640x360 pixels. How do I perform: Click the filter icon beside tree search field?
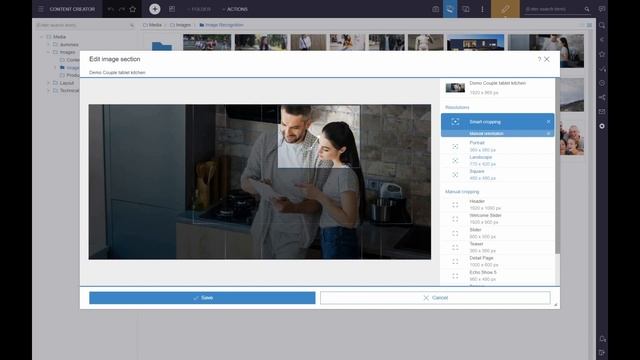[x=131, y=25]
